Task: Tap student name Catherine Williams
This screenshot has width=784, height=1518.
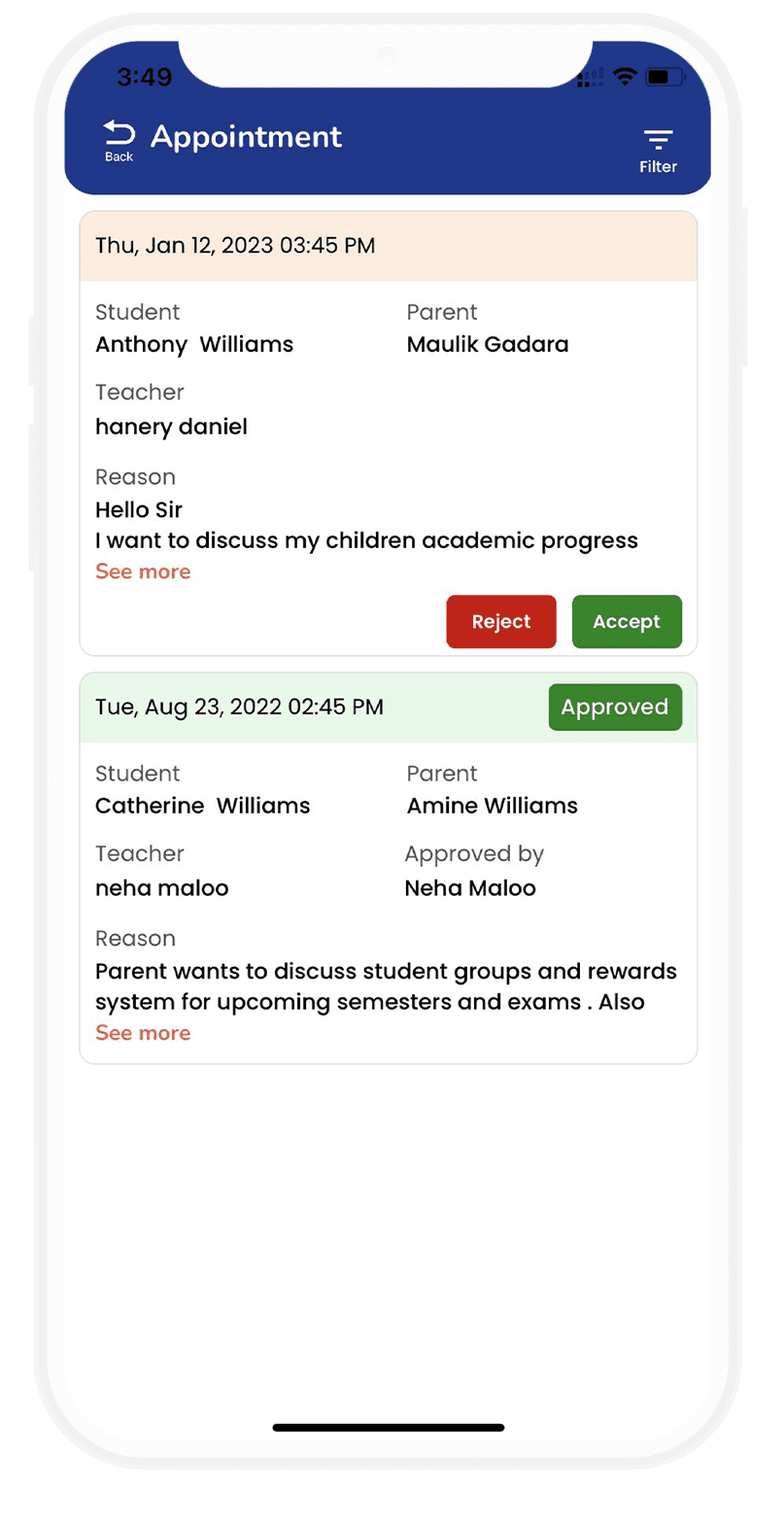Action: tap(202, 806)
